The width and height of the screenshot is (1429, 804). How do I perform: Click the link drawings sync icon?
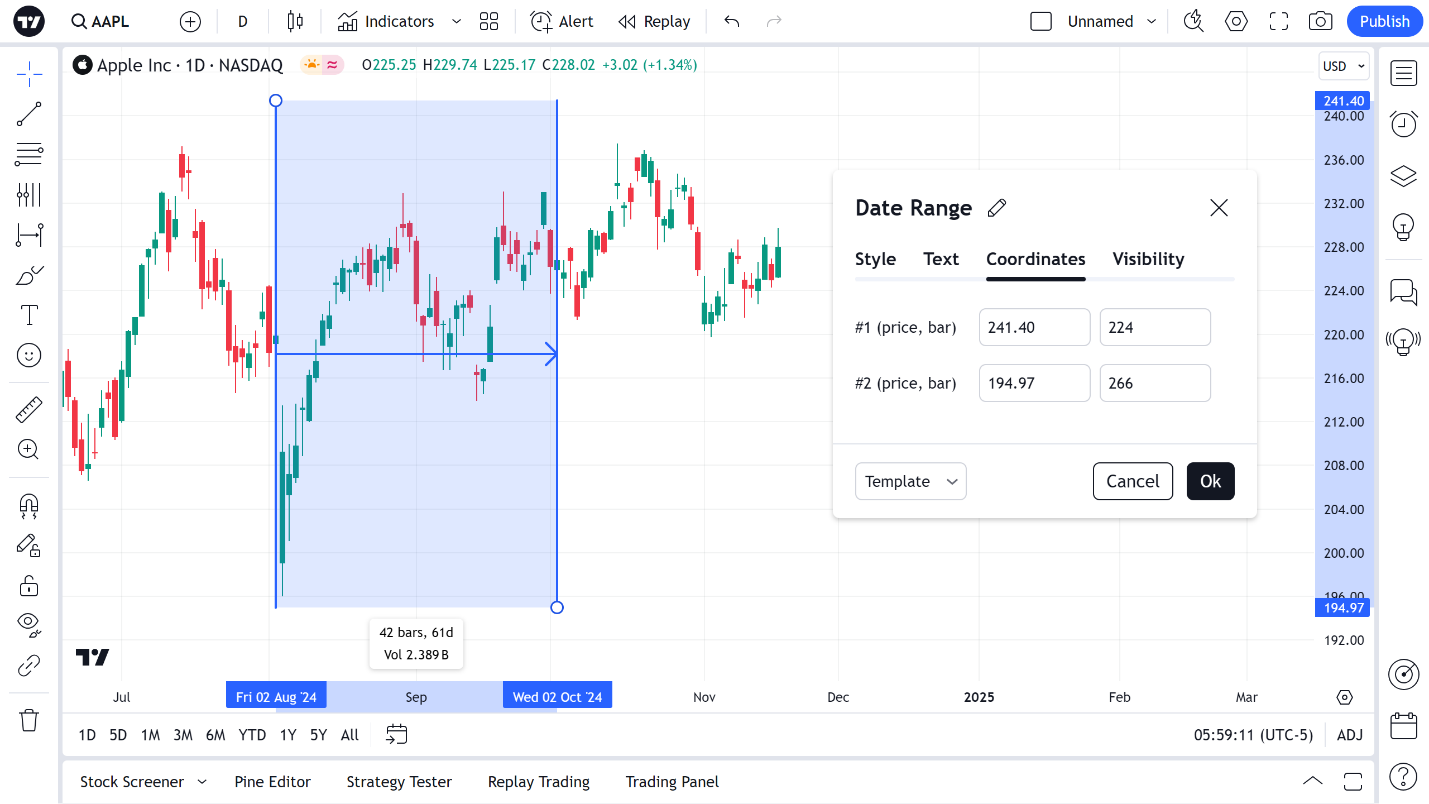tap(30, 665)
